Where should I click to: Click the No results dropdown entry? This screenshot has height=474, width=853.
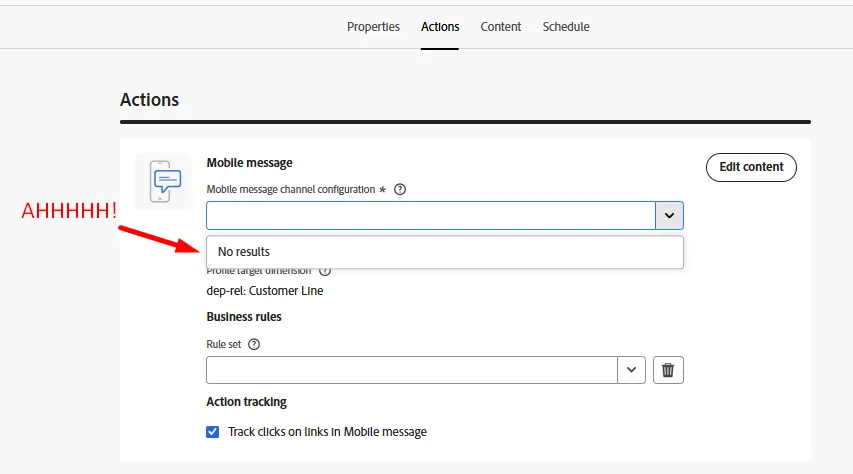445,252
